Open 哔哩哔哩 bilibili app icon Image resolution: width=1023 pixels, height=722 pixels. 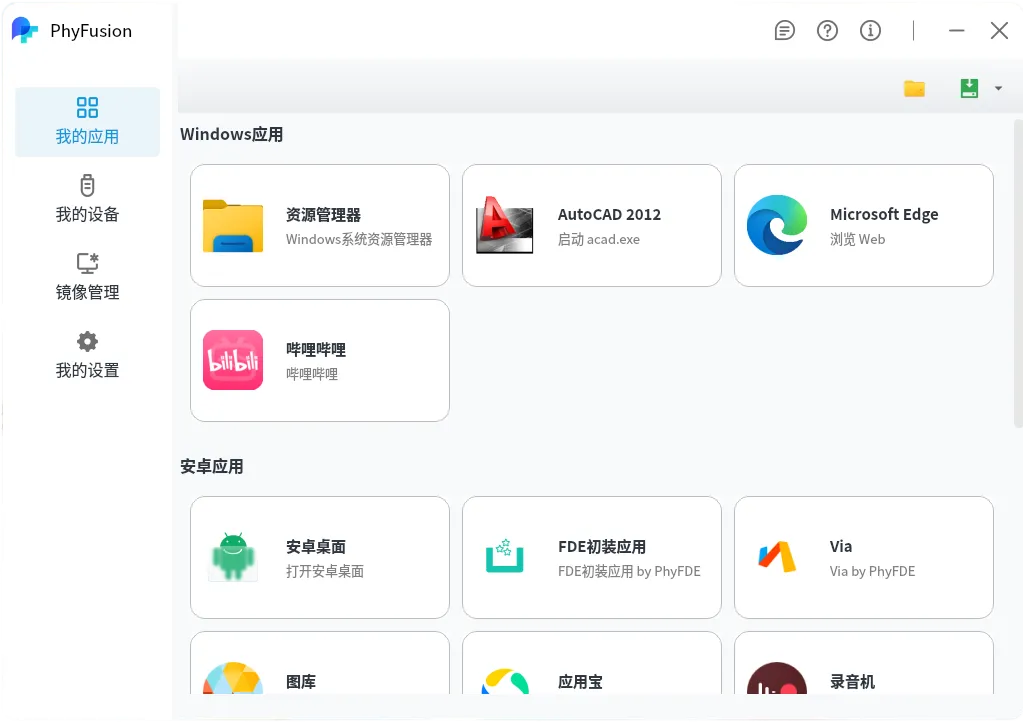click(x=233, y=360)
